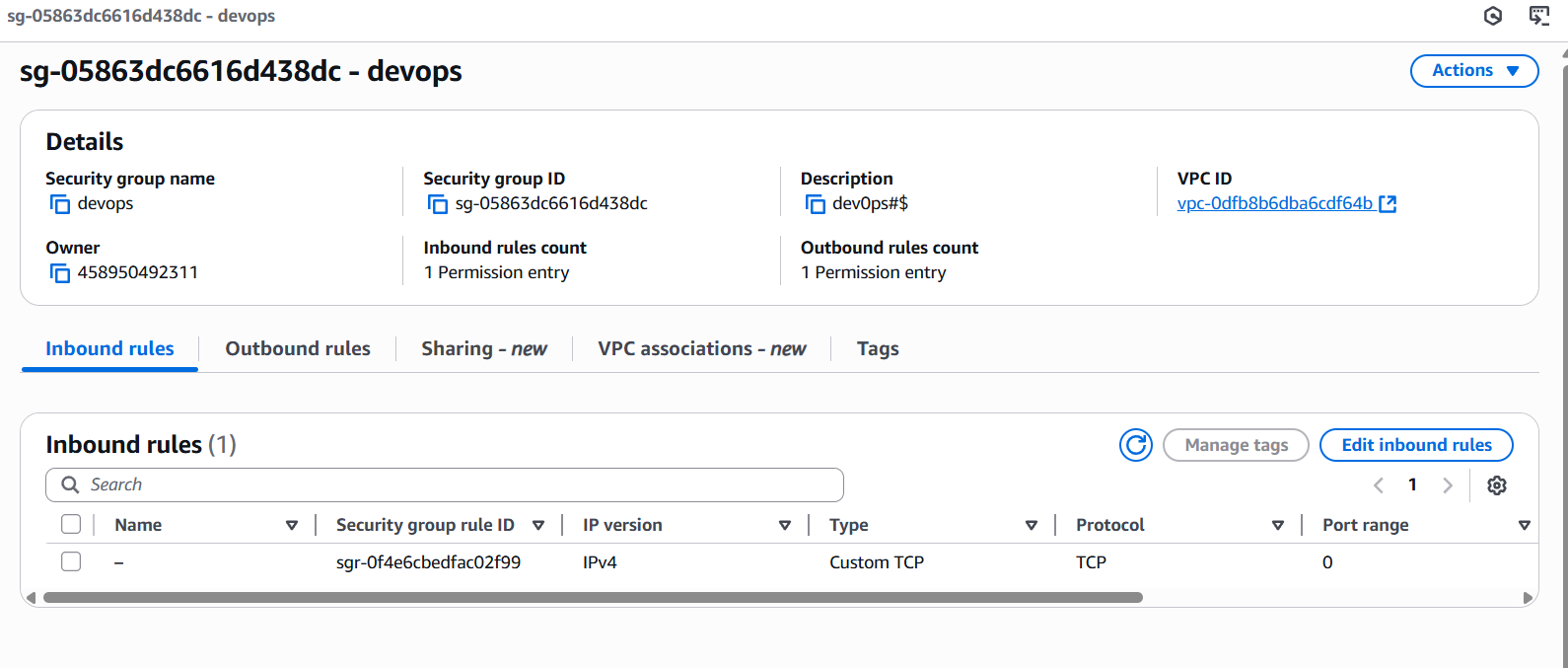Viewport: 1568px width, 668px height.
Task: Open the screen feedback icon in the header
Action: [x=1538, y=16]
